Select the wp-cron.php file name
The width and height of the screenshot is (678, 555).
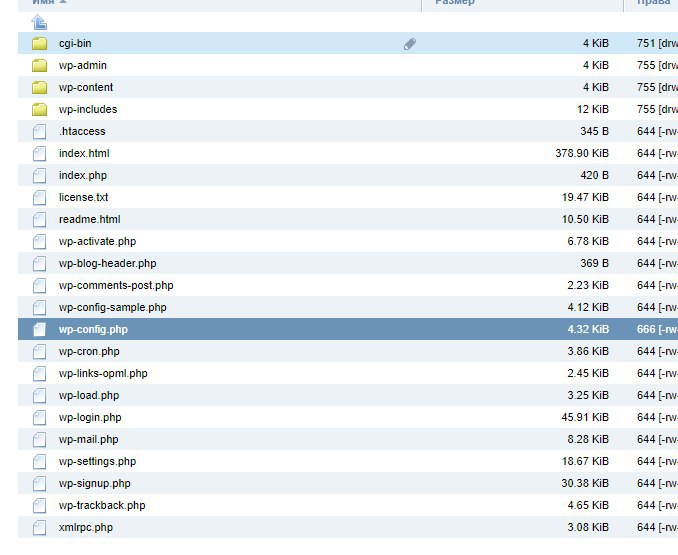(x=89, y=351)
